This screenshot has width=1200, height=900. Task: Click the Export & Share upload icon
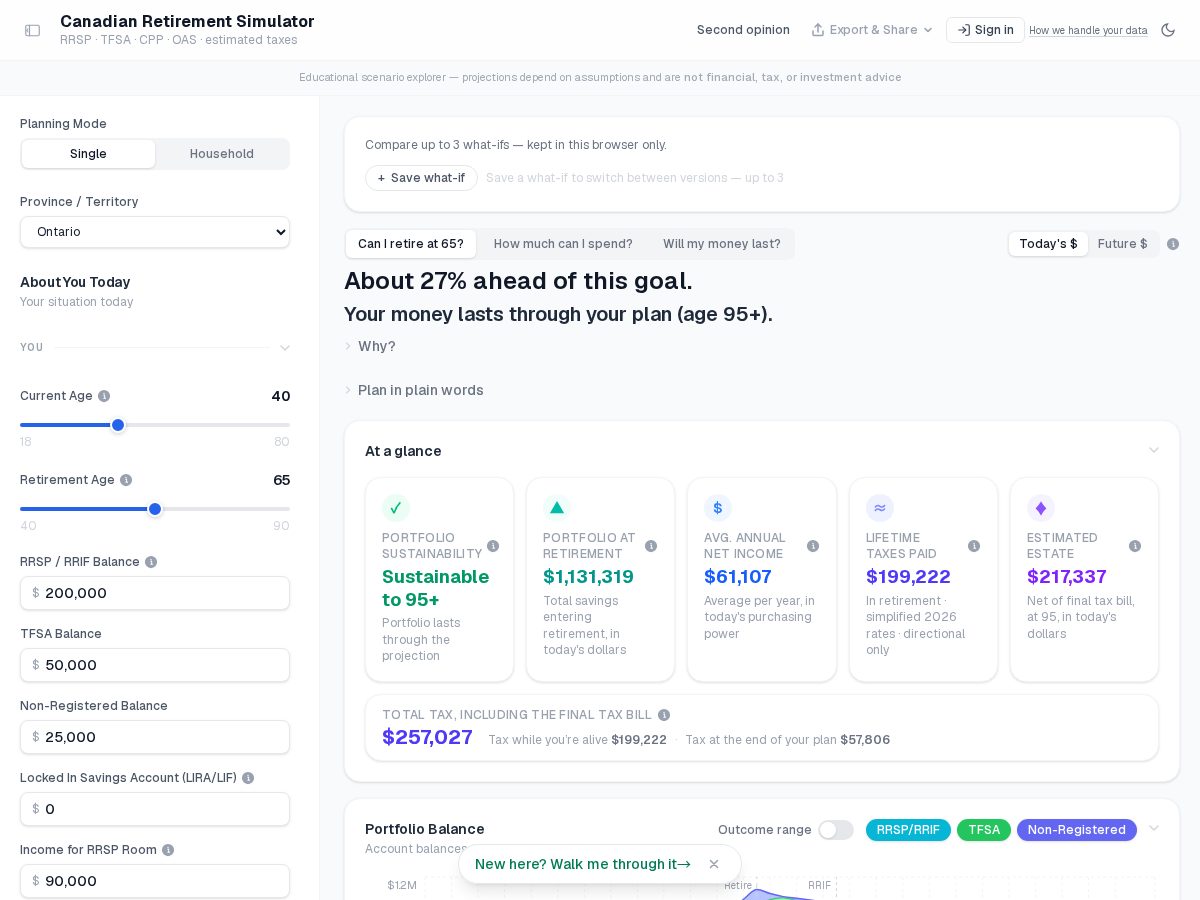[x=818, y=30]
